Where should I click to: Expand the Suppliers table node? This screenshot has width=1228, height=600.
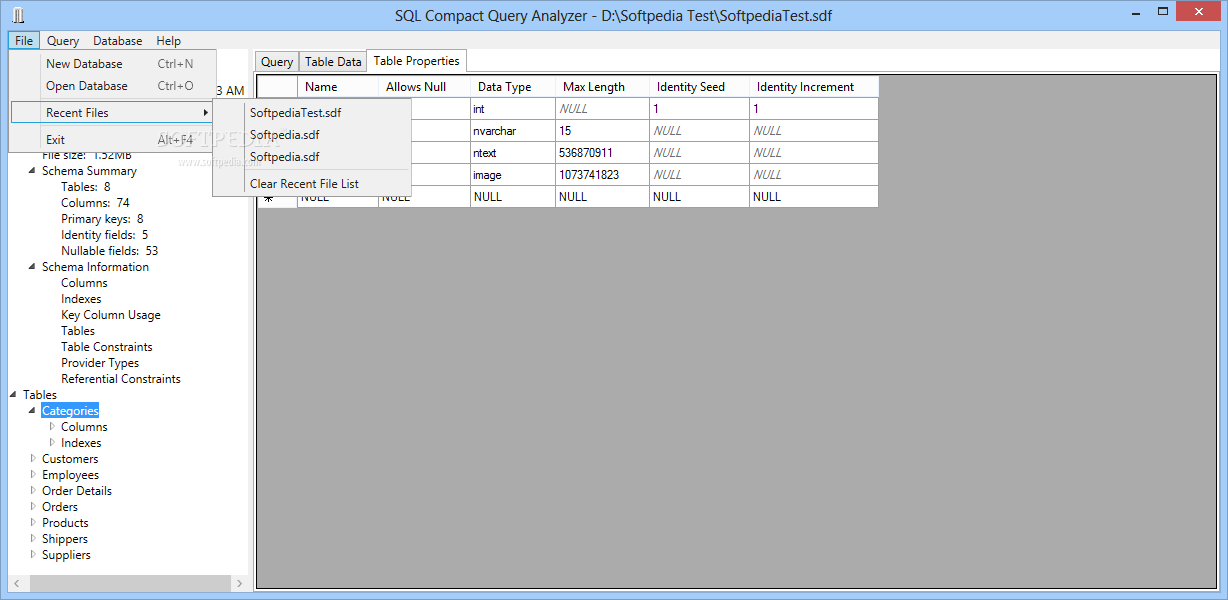click(x=32, y=555)
